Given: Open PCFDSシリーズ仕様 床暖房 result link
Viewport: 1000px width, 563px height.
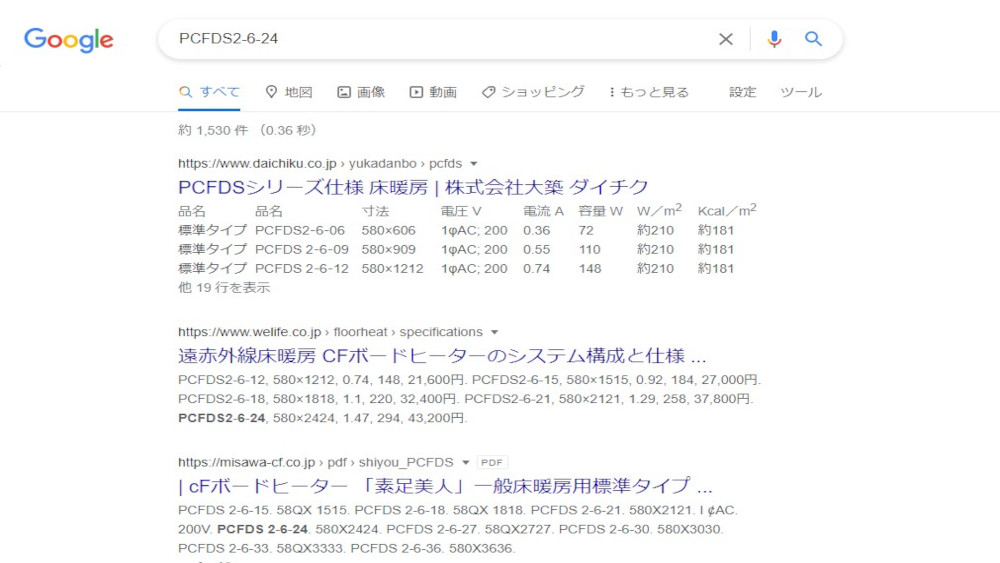Looking at the screenshot, I should pos(413,187).
